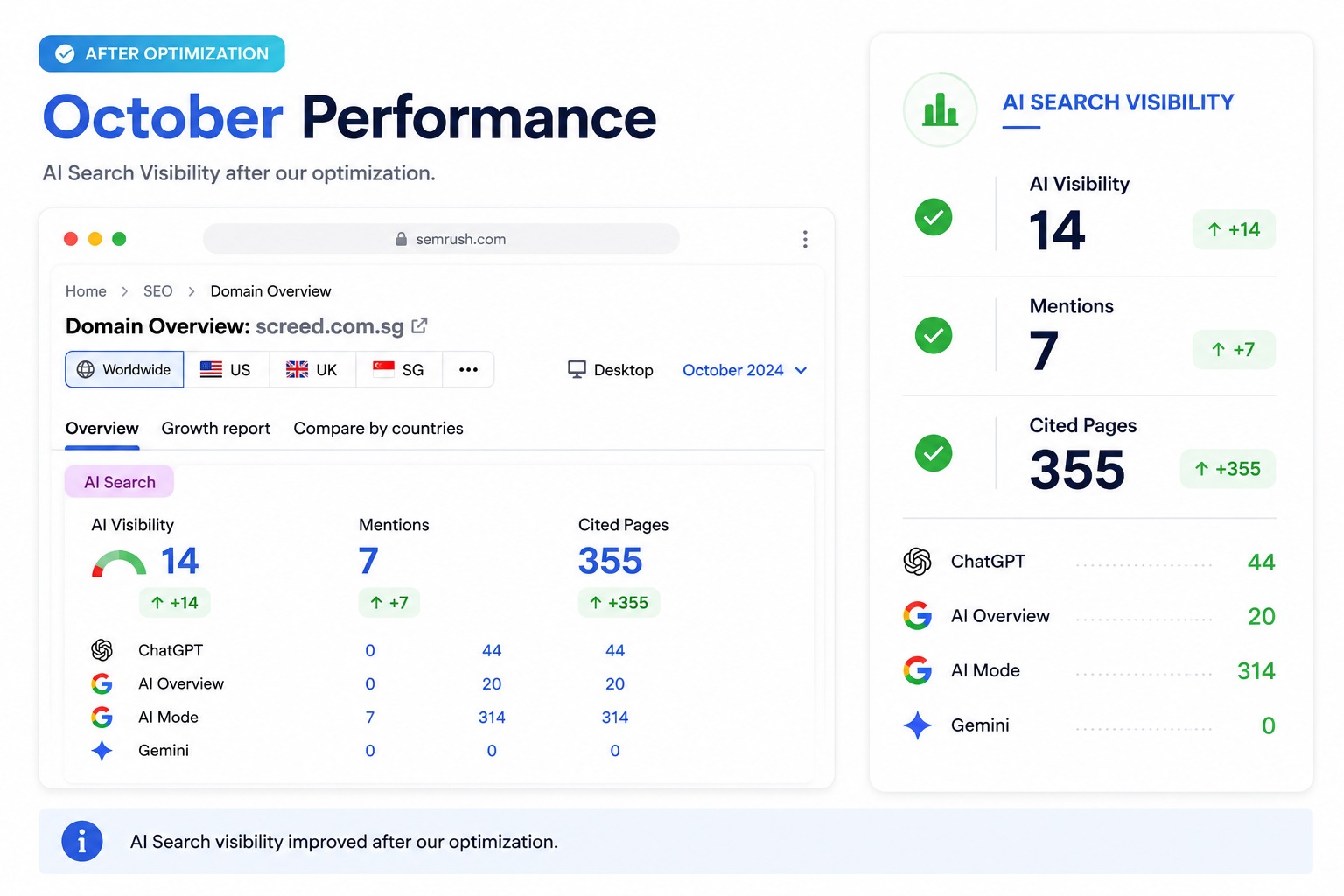Switch region to SG
This screenshot has width=1344, height=896.
pos(399,369)
